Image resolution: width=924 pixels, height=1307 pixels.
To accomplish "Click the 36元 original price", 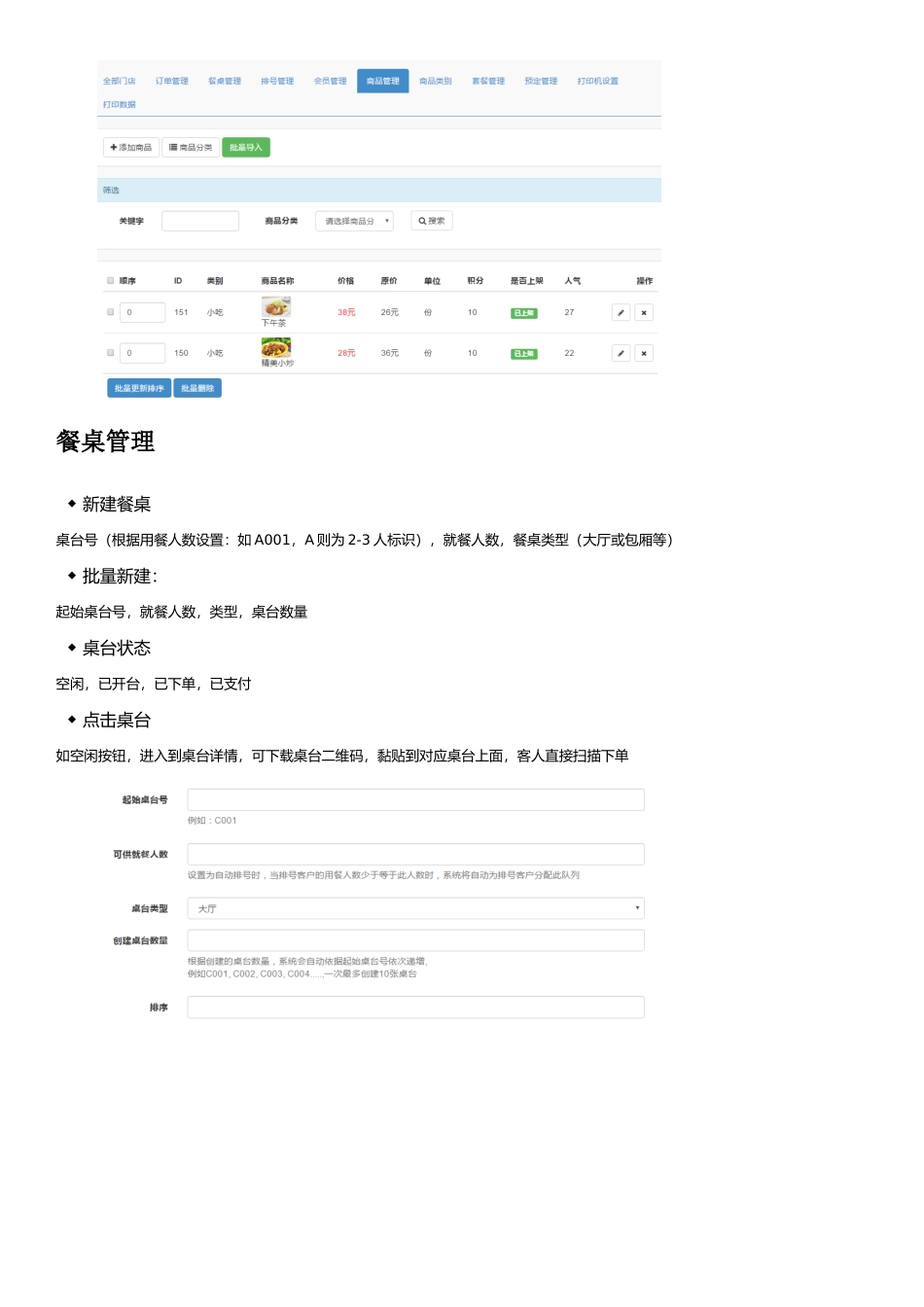I will [x=390, y=353].
